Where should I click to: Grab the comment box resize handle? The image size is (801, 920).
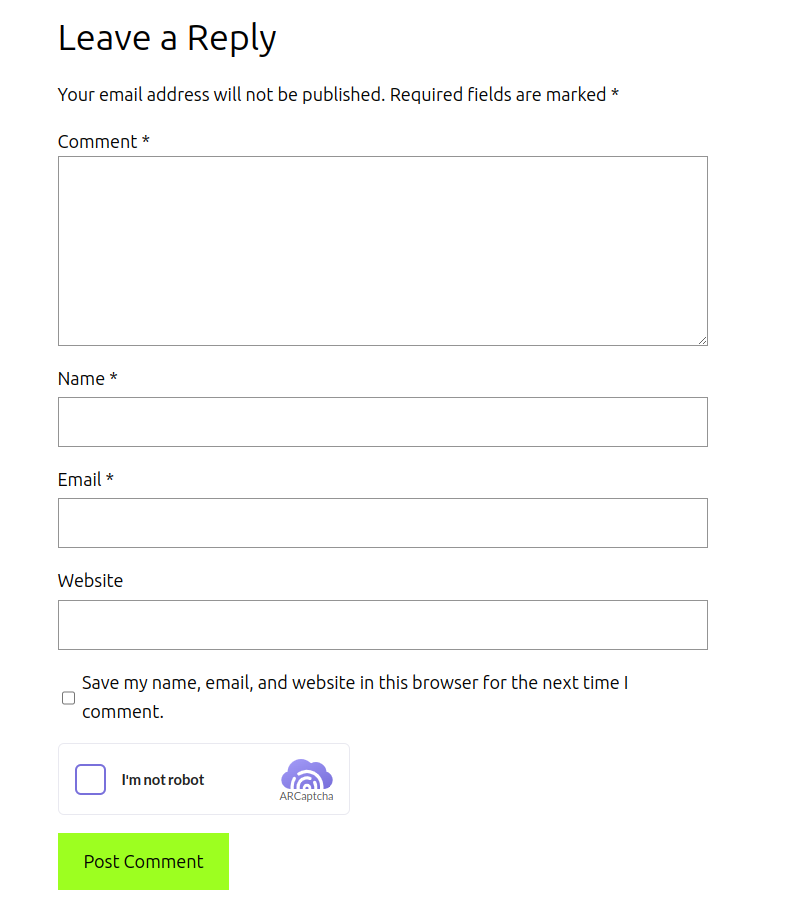(x=702, y=340)
